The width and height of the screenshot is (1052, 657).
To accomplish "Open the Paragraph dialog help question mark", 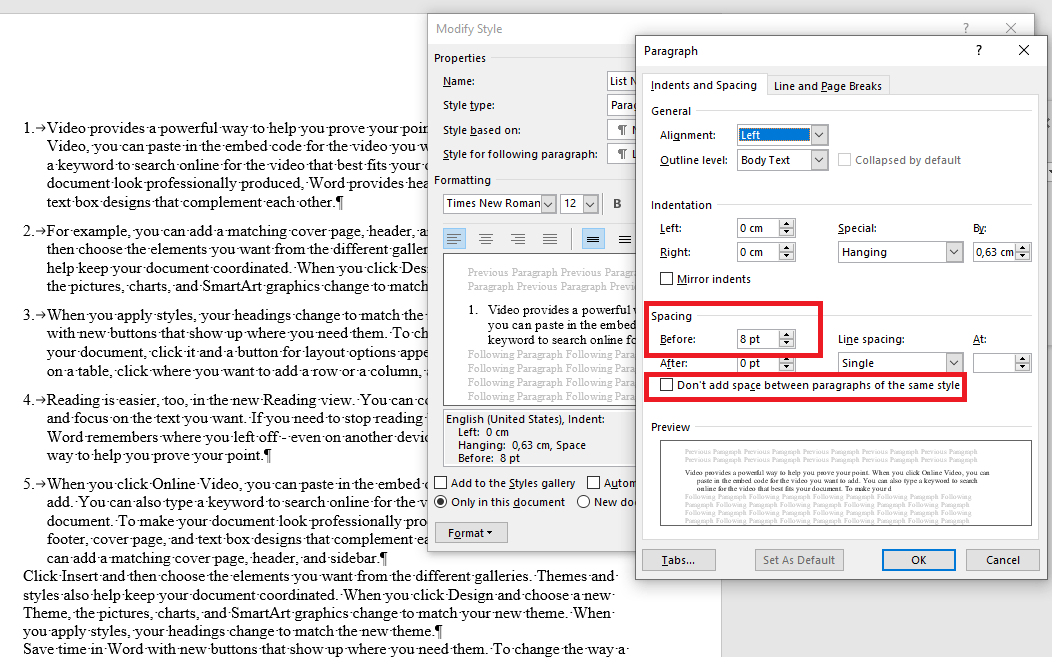I will (x=979, y=50).
